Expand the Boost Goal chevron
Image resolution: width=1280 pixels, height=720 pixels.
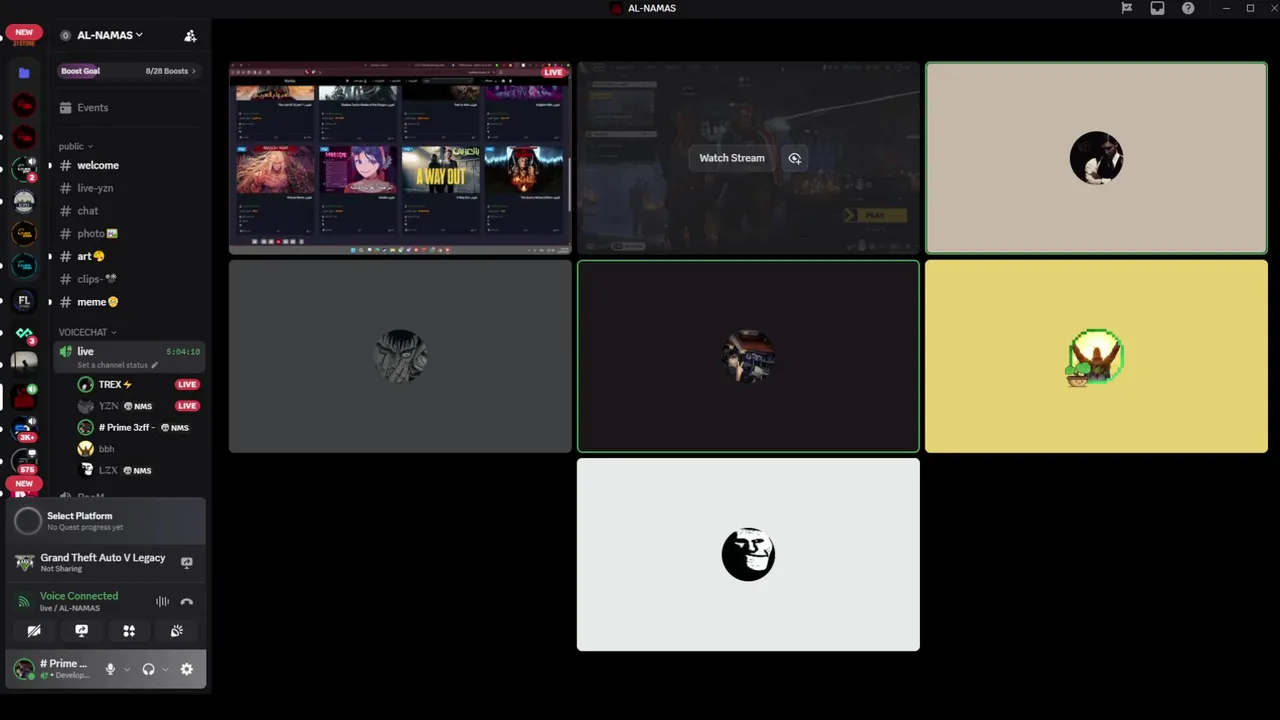(x=194, y=71)
